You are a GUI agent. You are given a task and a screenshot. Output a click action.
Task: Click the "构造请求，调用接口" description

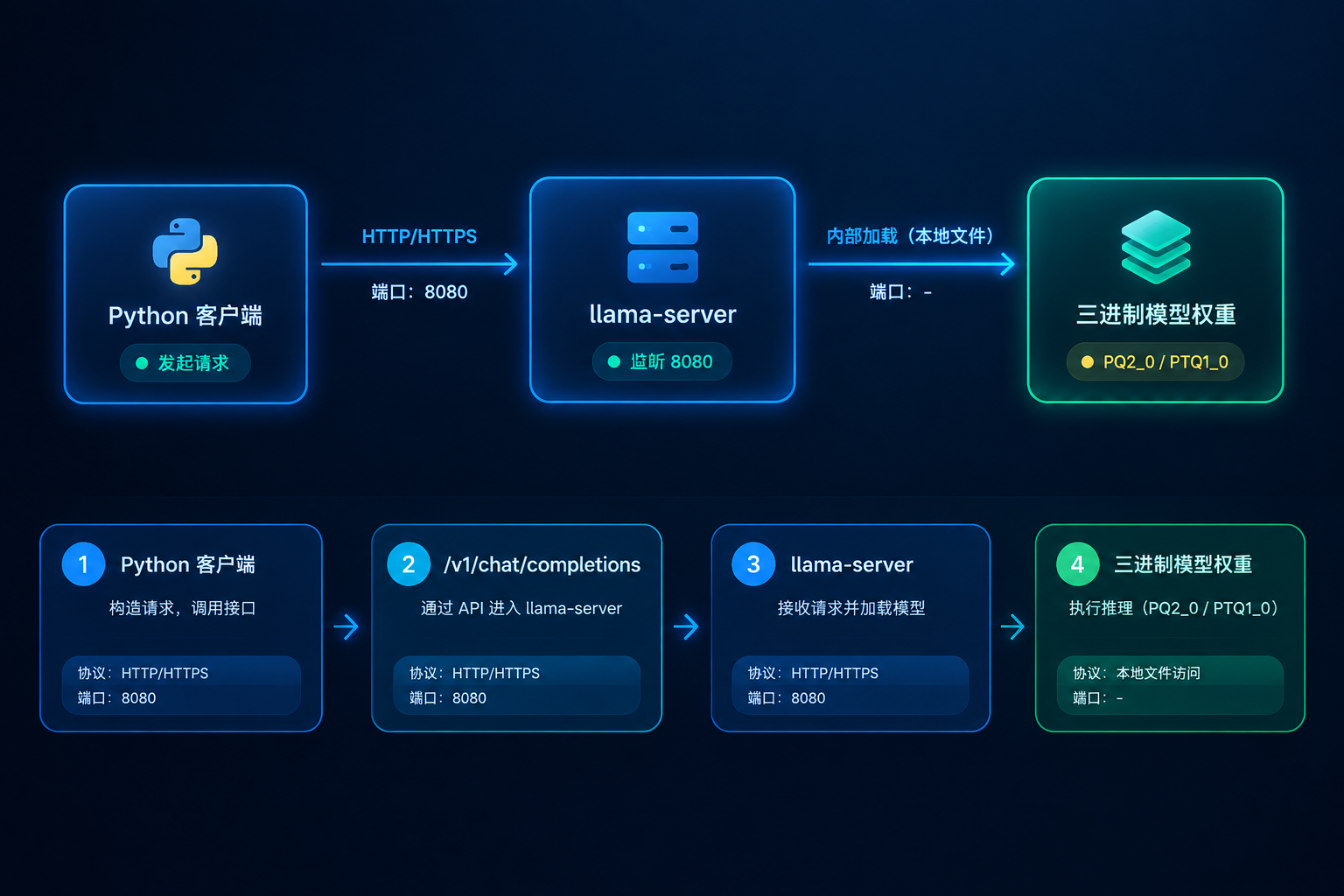pyautogui.click(x=182, y=608)
